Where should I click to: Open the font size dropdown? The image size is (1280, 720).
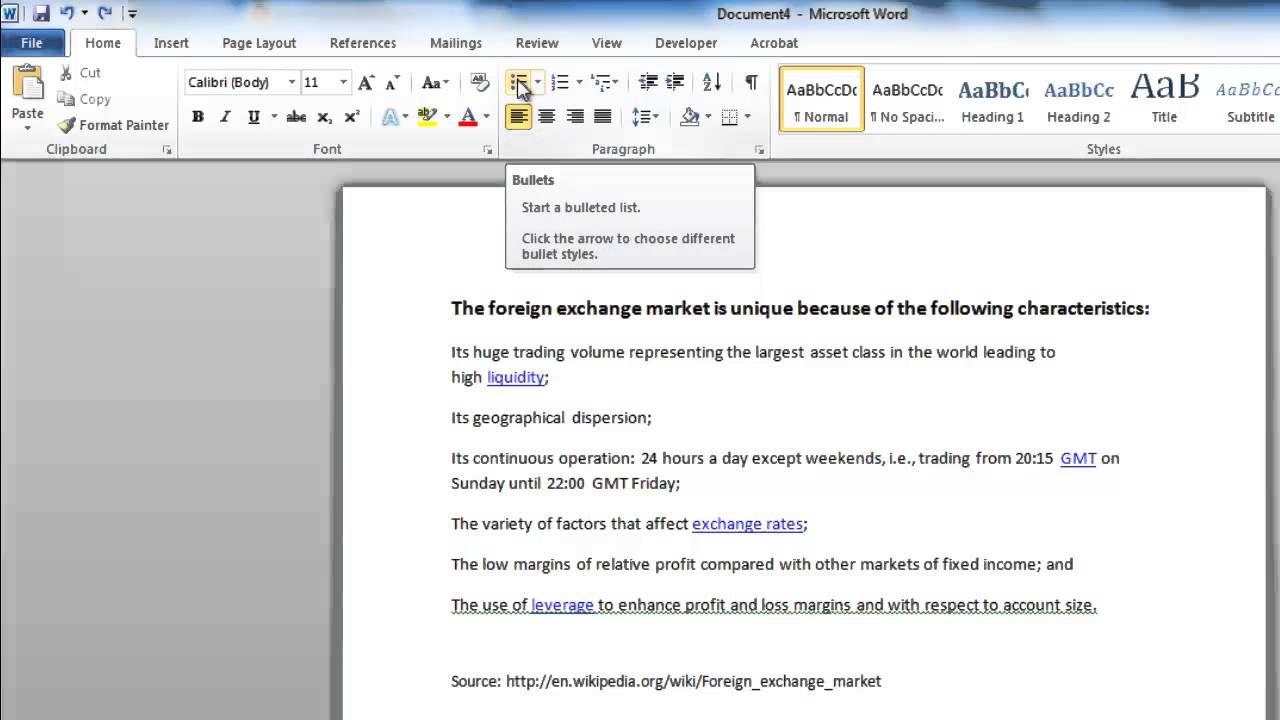pos(343,82)
